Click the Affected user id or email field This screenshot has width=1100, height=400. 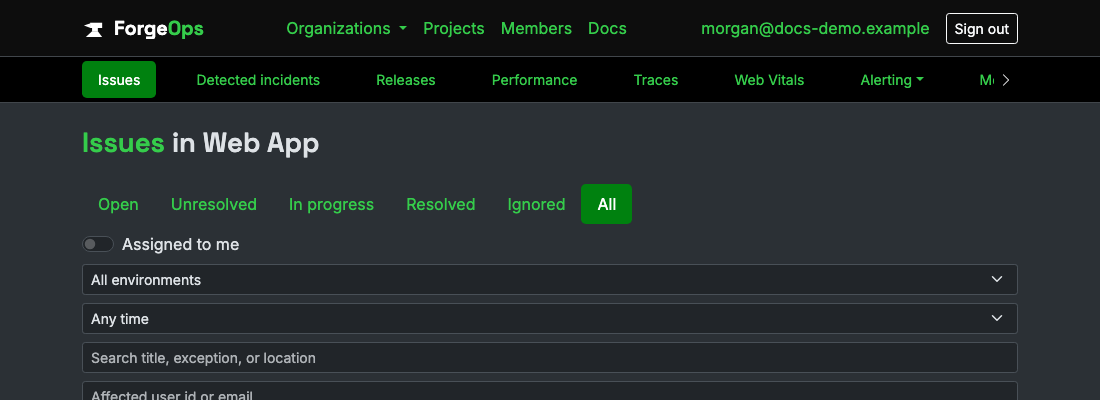click(x=549, y=391)
